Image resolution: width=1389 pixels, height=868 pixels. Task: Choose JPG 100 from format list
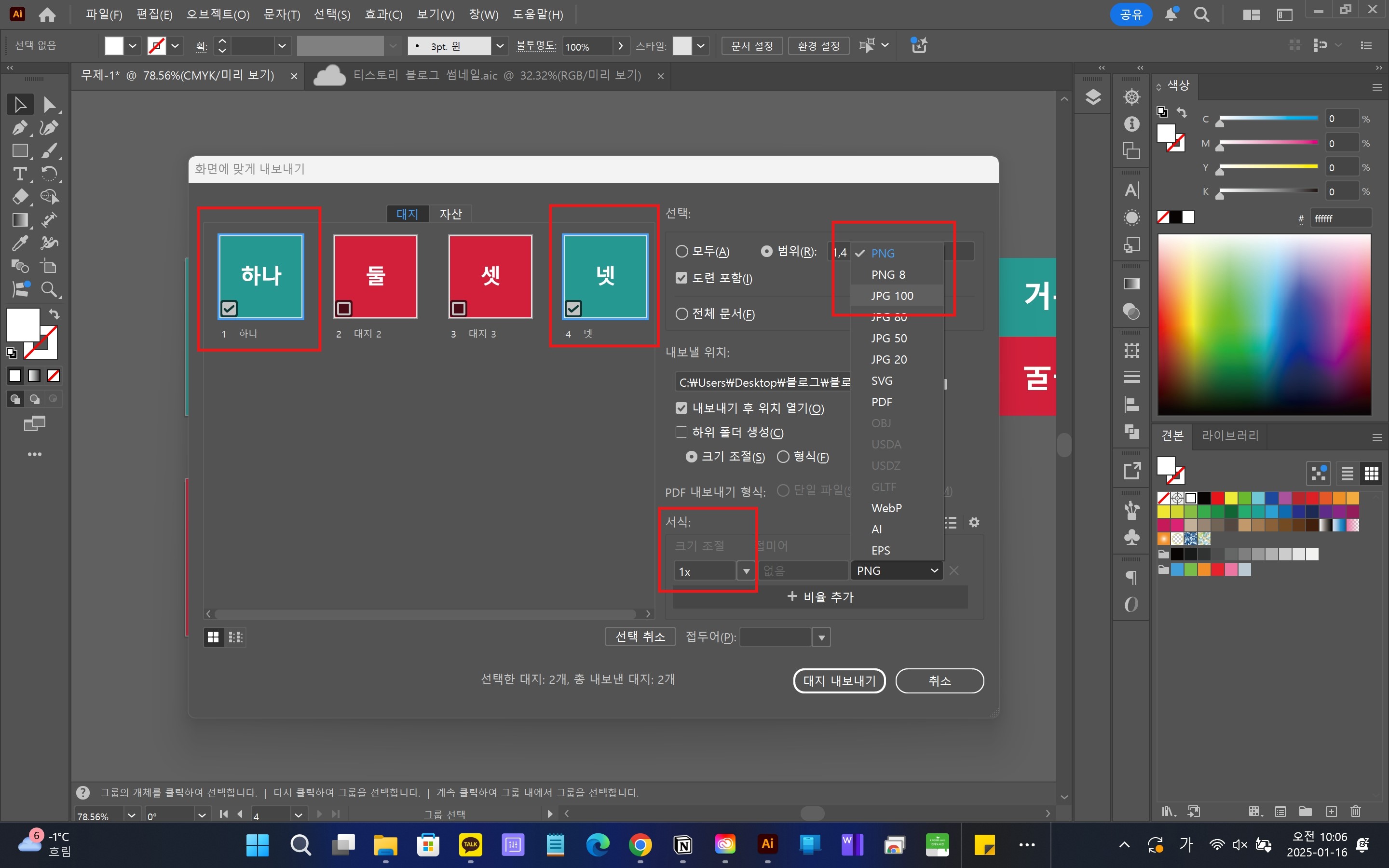tap(892, 296)
